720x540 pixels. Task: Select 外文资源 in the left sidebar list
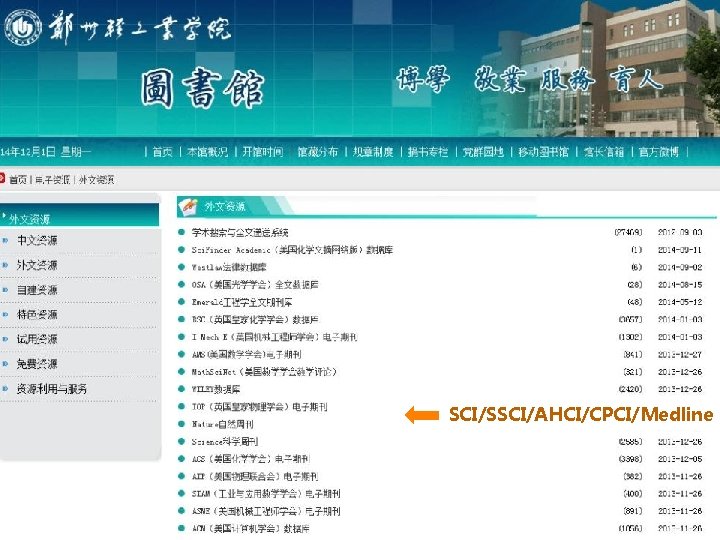click(37, 265)
